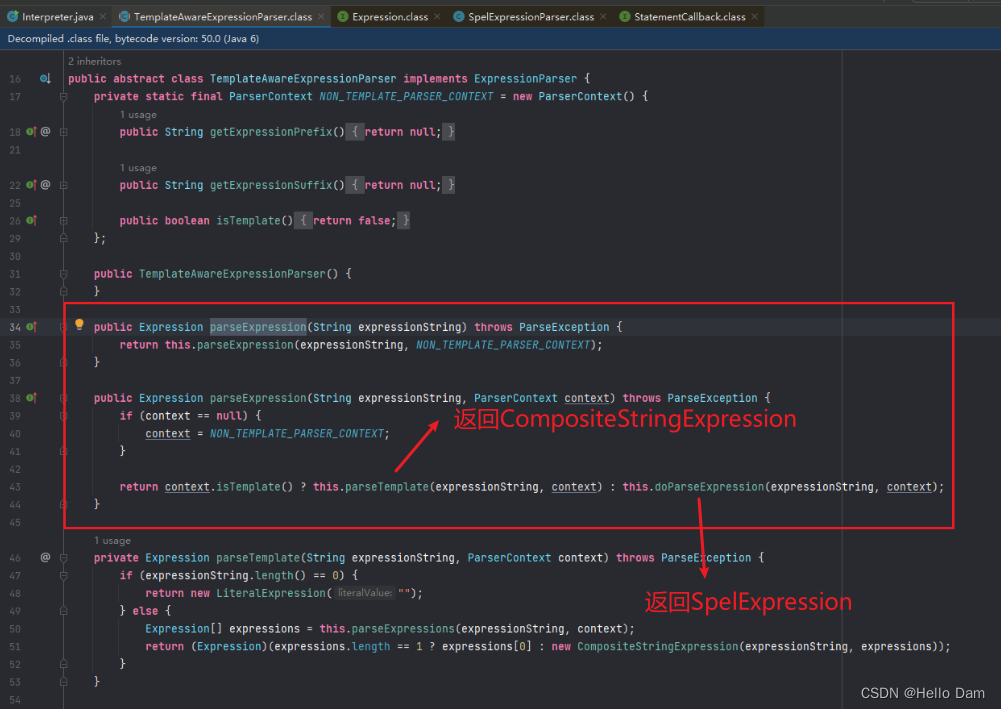This screenshot has width=1001, height=709.
Task: Click the implements gutter icon on line 38
Action: click(x=31, y=398)
